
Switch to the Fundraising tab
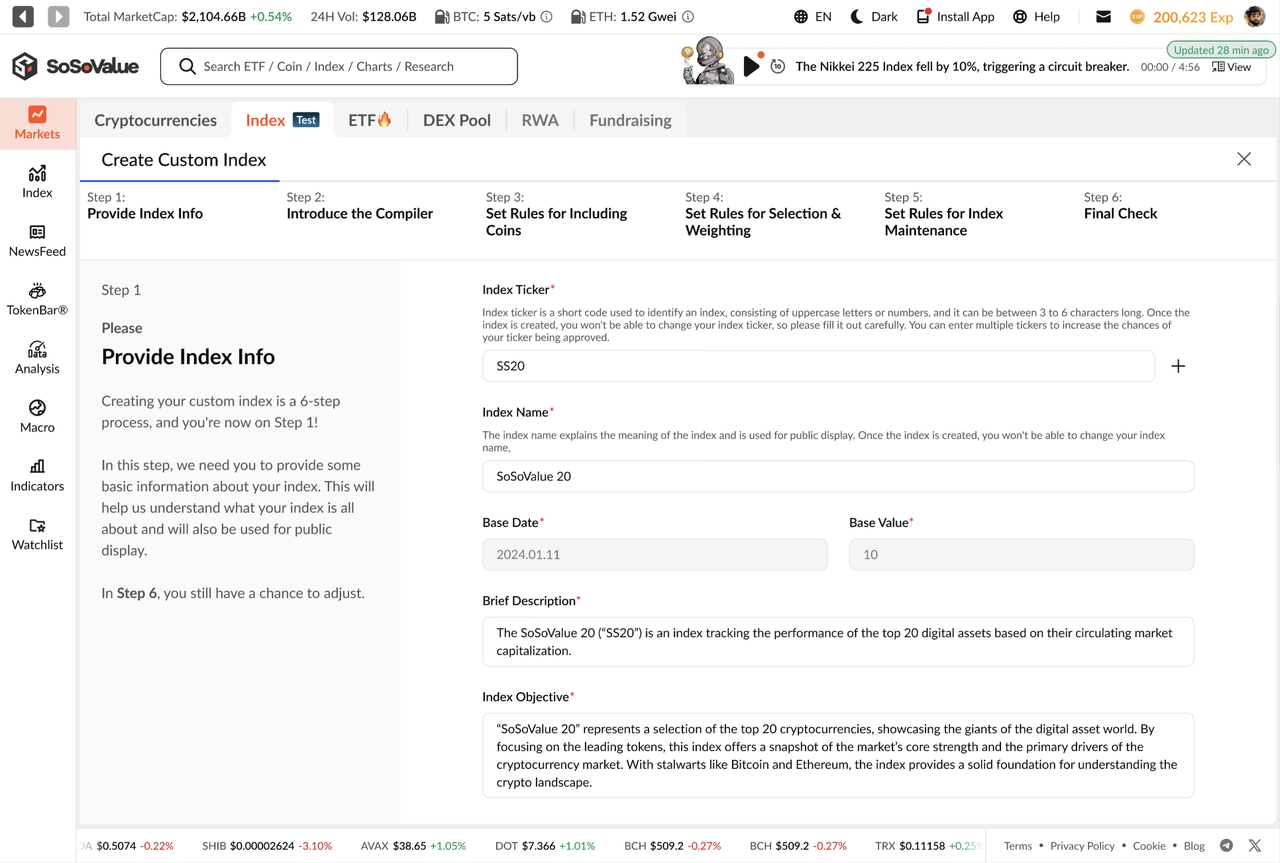pyautogui.click(x=630, y=120)
